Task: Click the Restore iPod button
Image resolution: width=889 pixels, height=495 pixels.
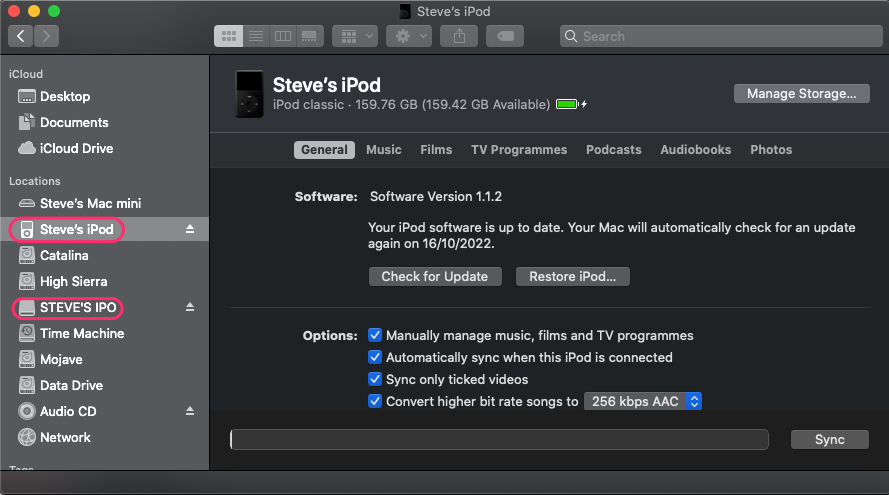Action: (x=573, y=277)
